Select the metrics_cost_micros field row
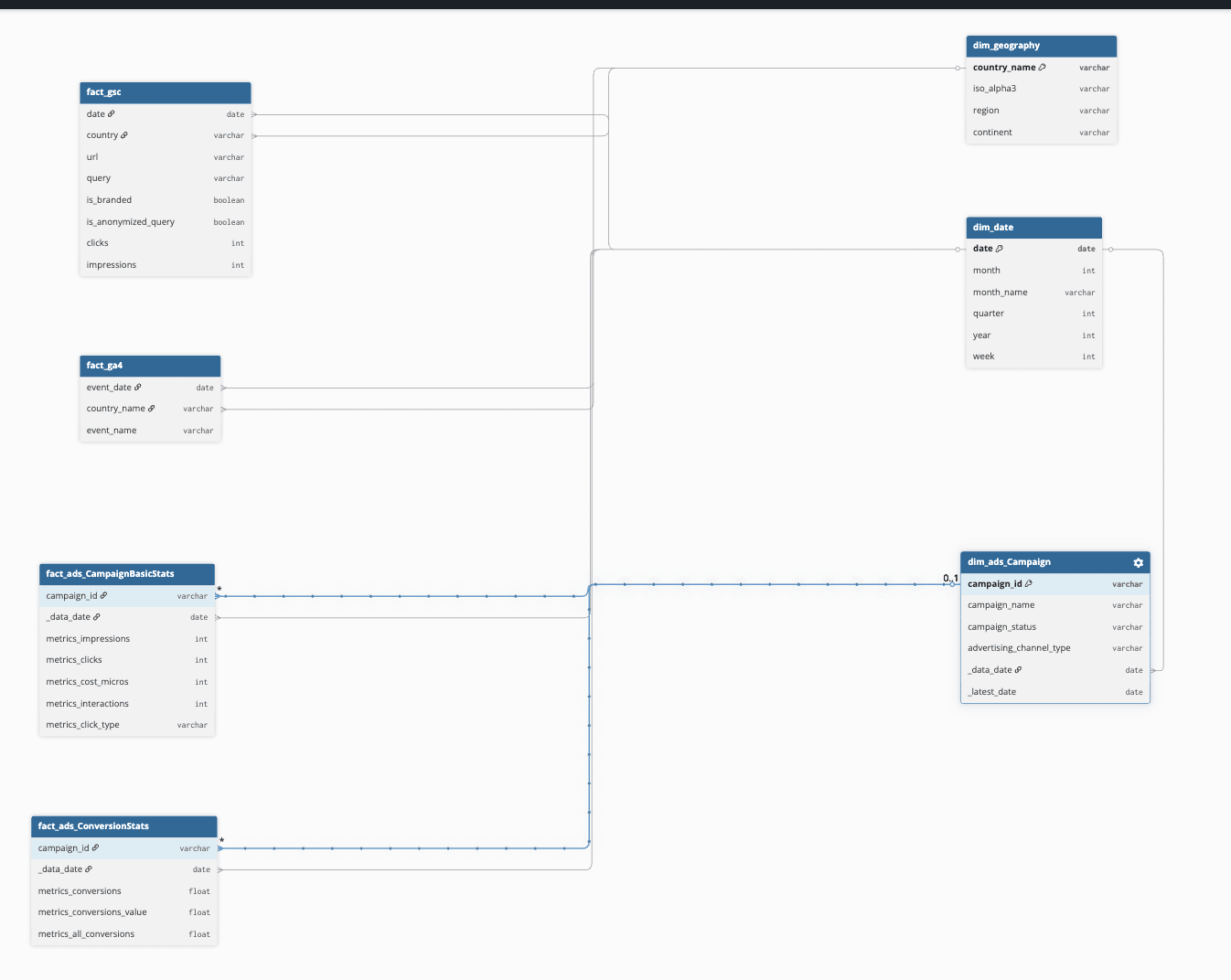This screenshot has height=980, width=1231. [126, 682]
